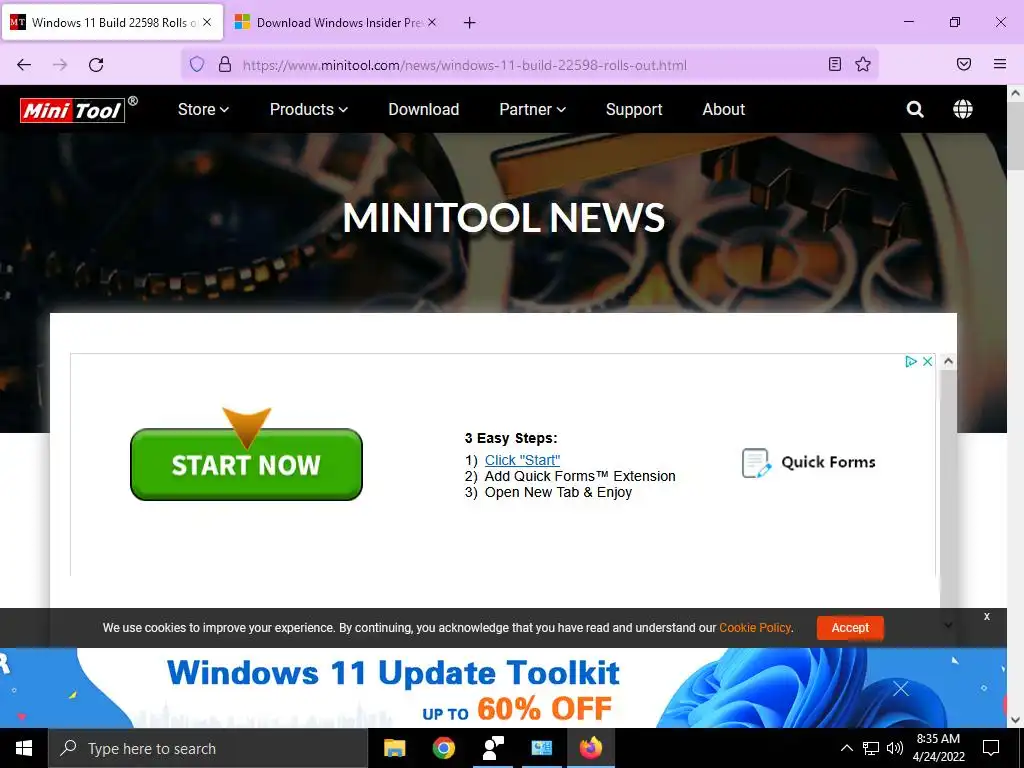The height and width of the screenshot is (768, 1024).
Task: Click the green START NOW button
Action: tap(246, 464)
